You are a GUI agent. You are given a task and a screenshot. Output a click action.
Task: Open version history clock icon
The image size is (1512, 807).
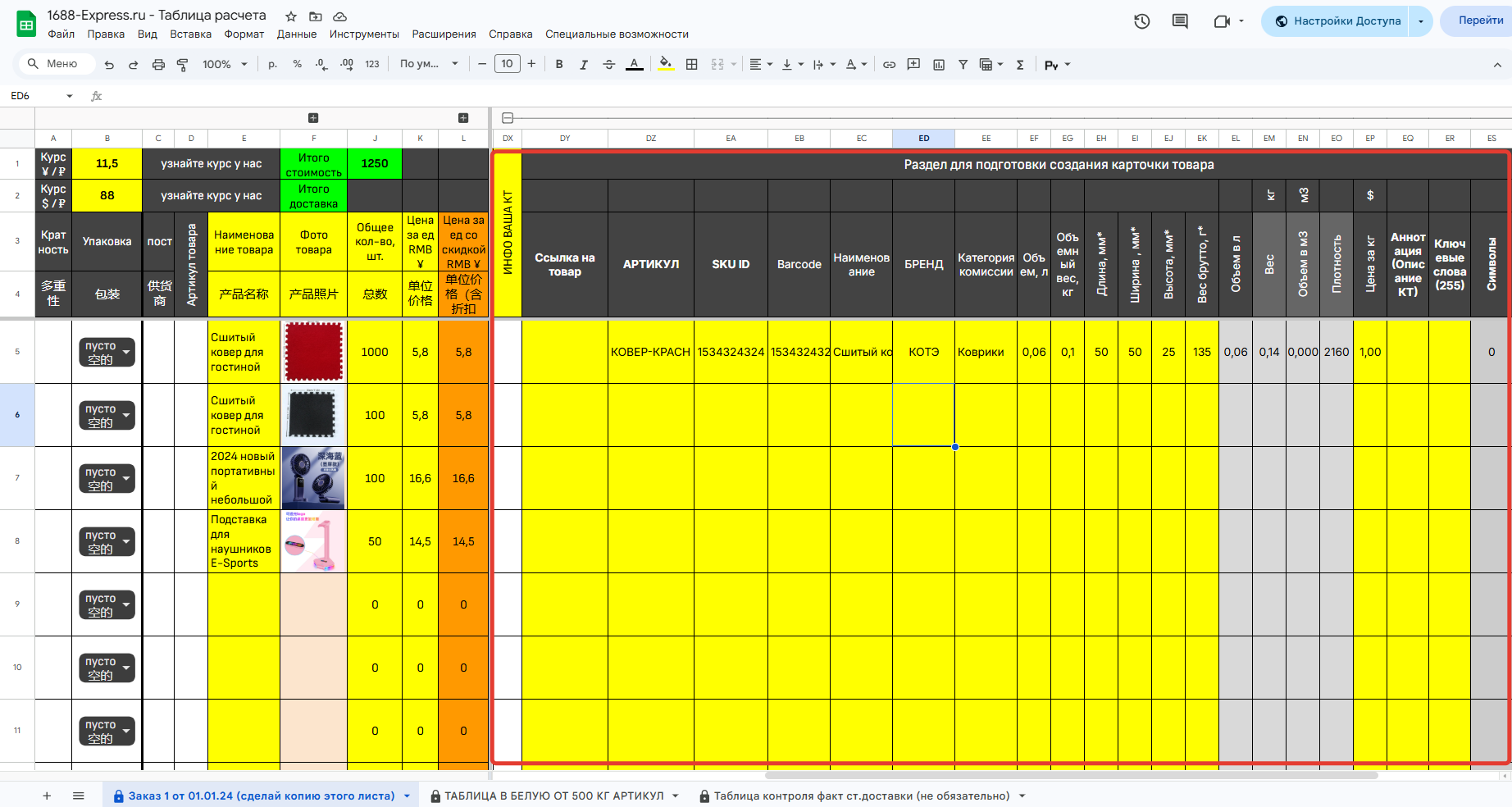click(1141, 21)
